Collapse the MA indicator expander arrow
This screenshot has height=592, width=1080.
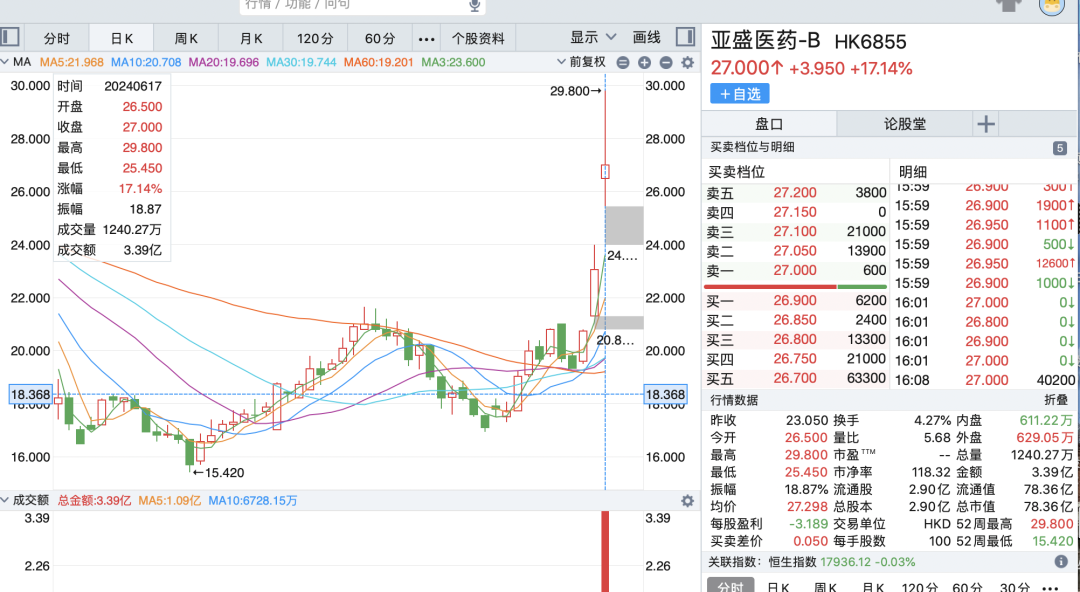(6, 62)
